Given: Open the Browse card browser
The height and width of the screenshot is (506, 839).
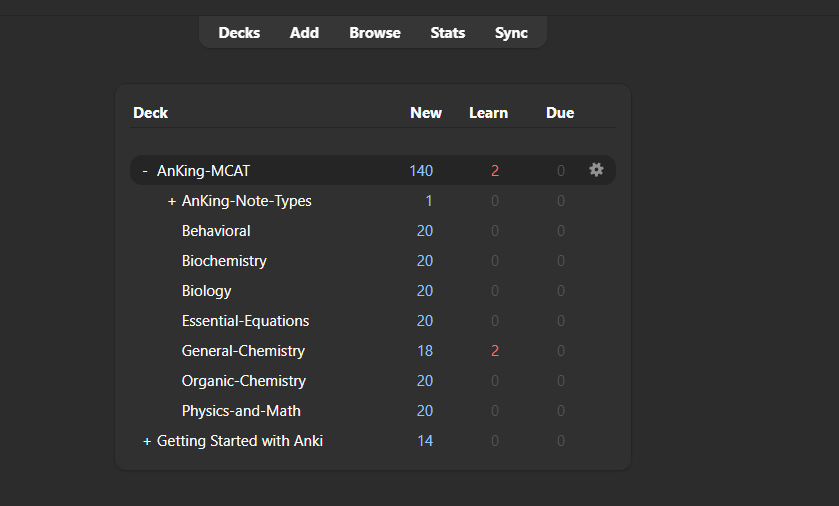Looking at the screenshot, I should (375, 33).
